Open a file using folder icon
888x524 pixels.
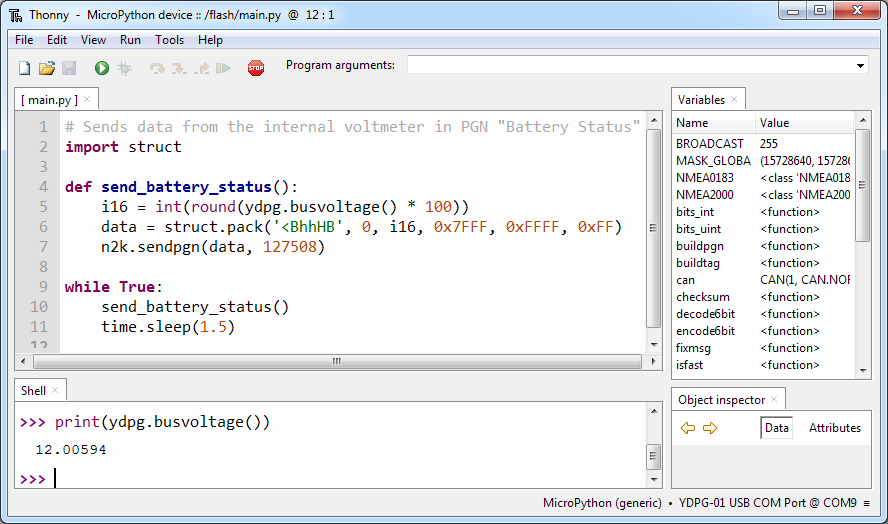(47, 69)
